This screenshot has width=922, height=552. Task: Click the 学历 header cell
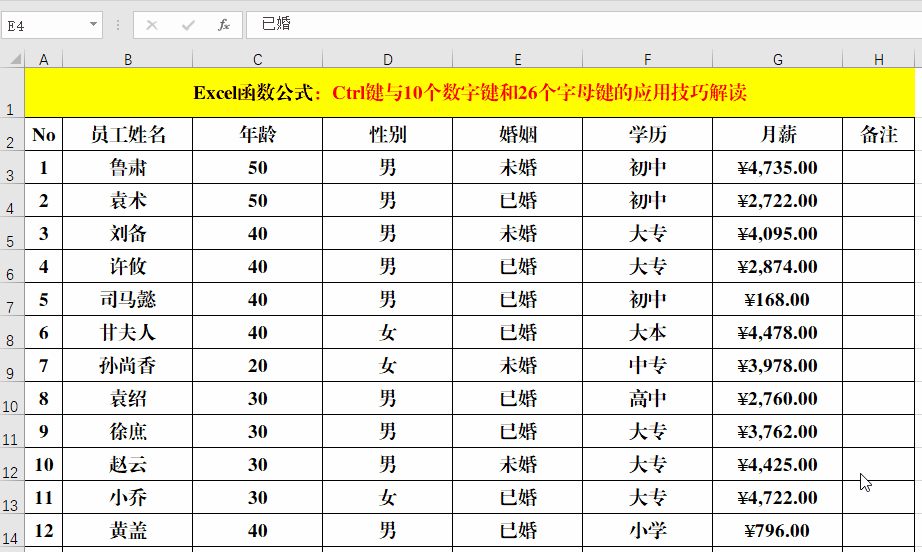click(647, 134)
